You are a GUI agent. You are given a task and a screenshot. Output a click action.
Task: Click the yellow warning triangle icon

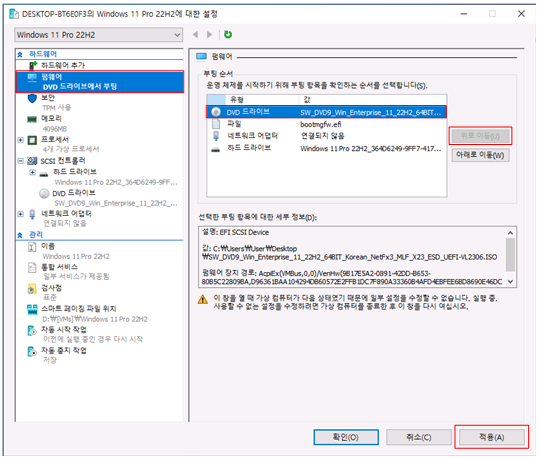(x=203, y=299)
